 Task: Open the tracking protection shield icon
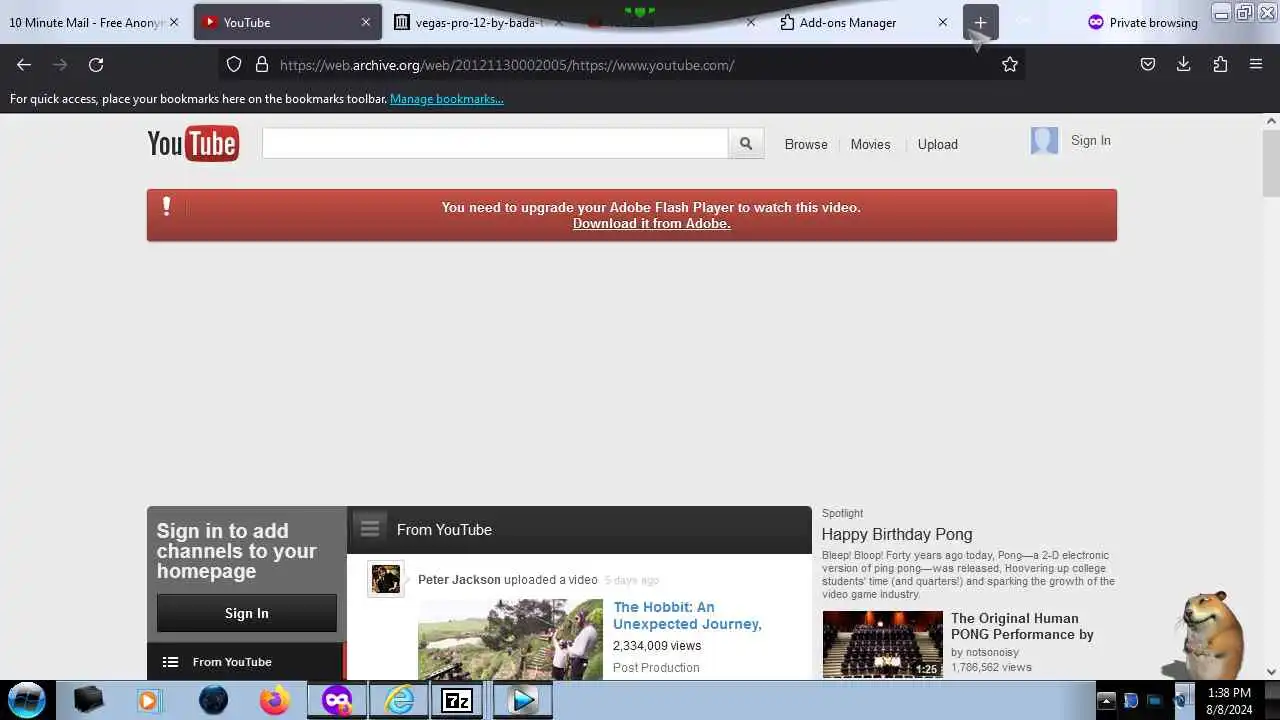click(x=234, y=64)
